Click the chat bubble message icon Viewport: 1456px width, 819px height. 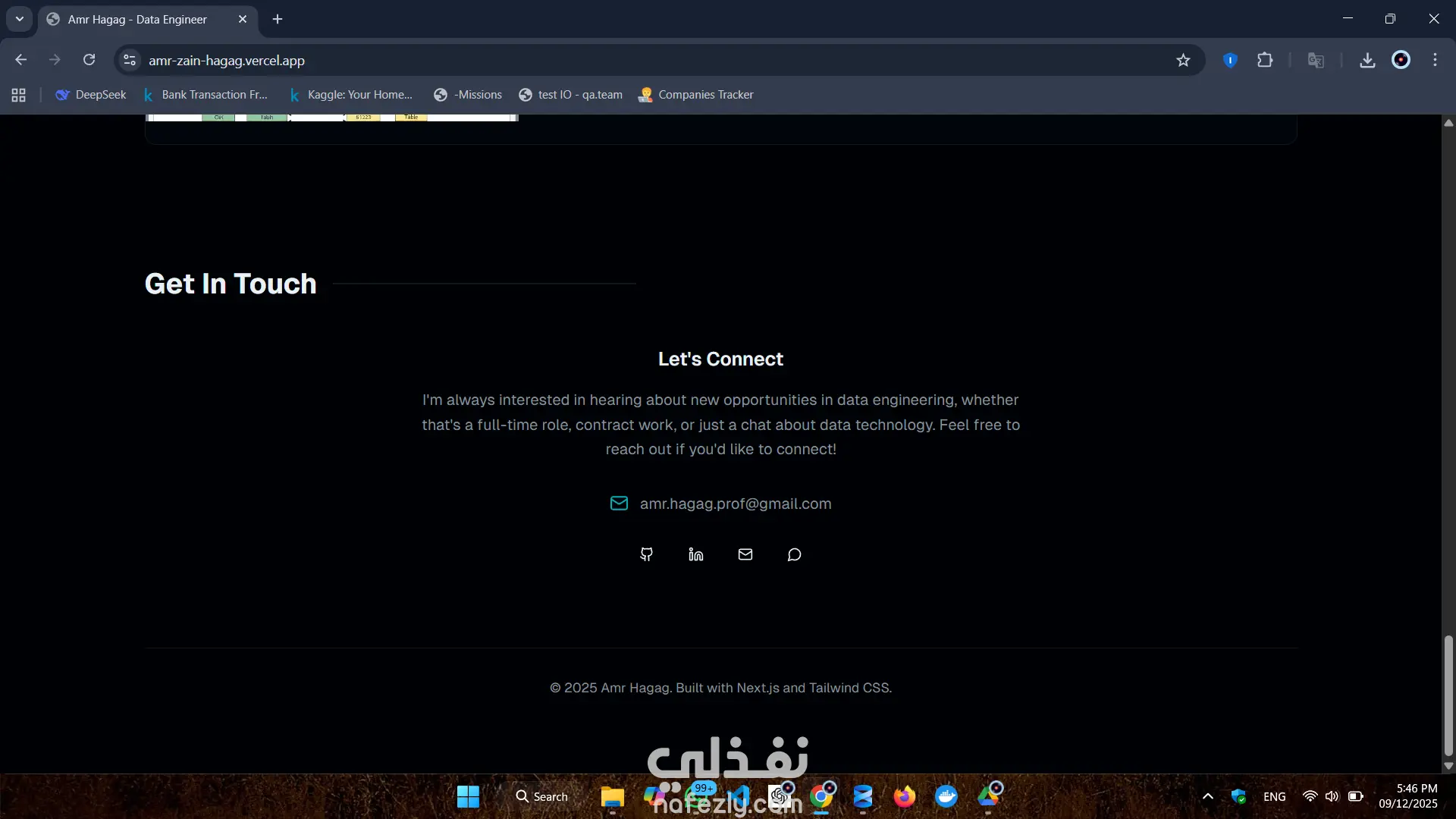click(x=794, y=554)
